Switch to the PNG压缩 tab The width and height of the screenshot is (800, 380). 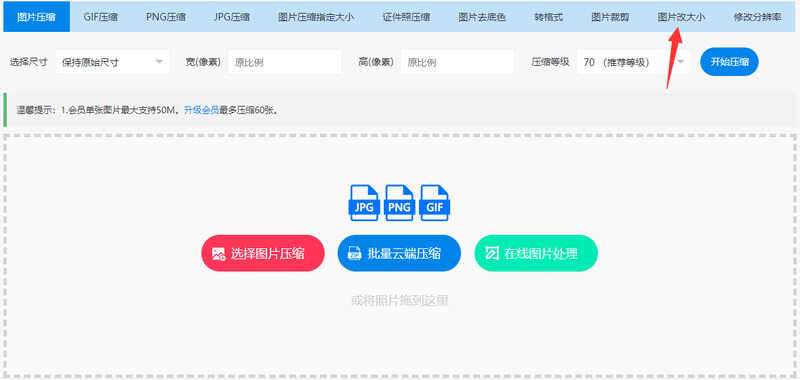(166, 17)
